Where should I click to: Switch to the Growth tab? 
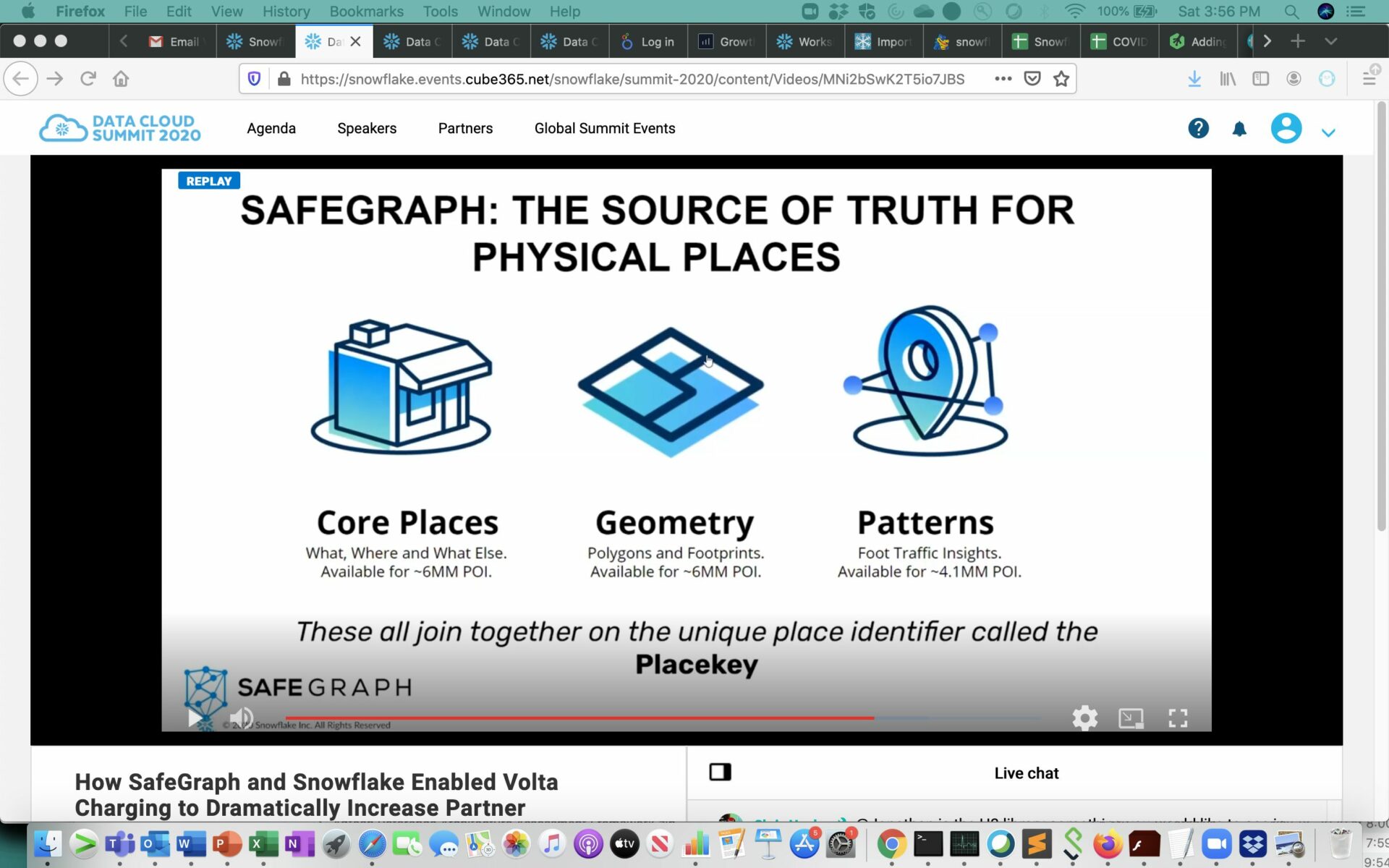[727, 42]
